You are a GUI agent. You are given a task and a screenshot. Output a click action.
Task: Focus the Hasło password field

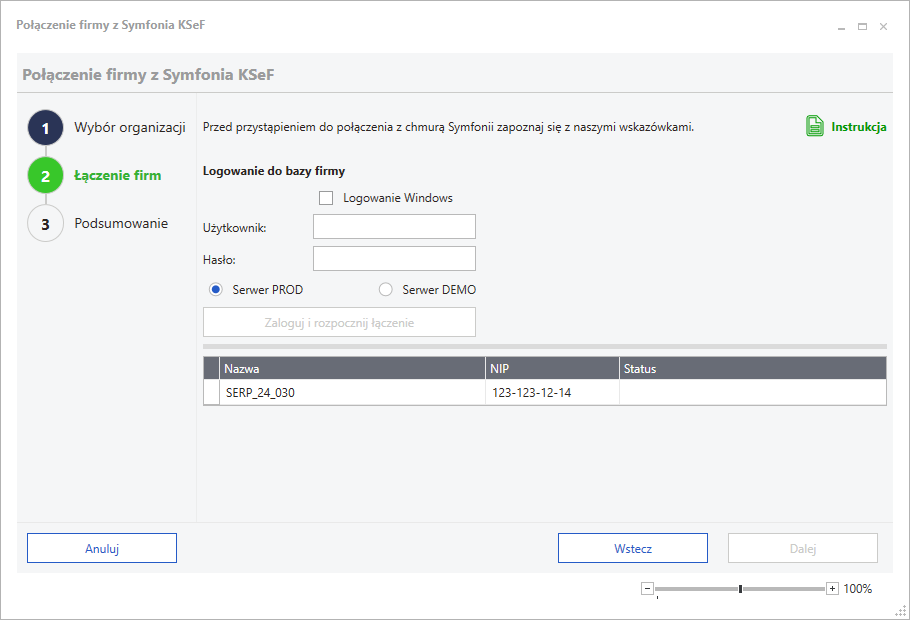pyautogui.click(x=394, y=258)
